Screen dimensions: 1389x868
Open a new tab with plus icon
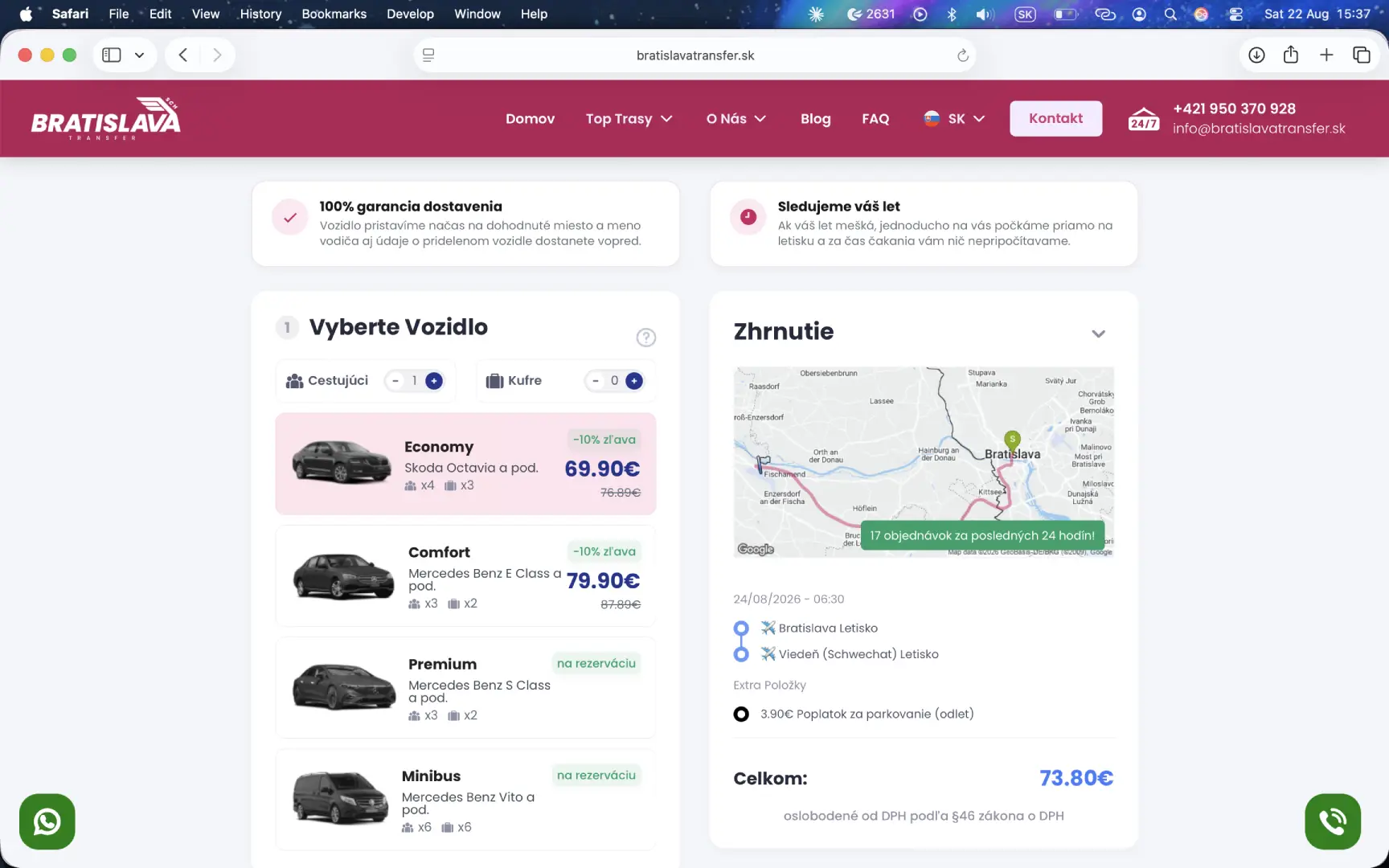pos(1326,55)
